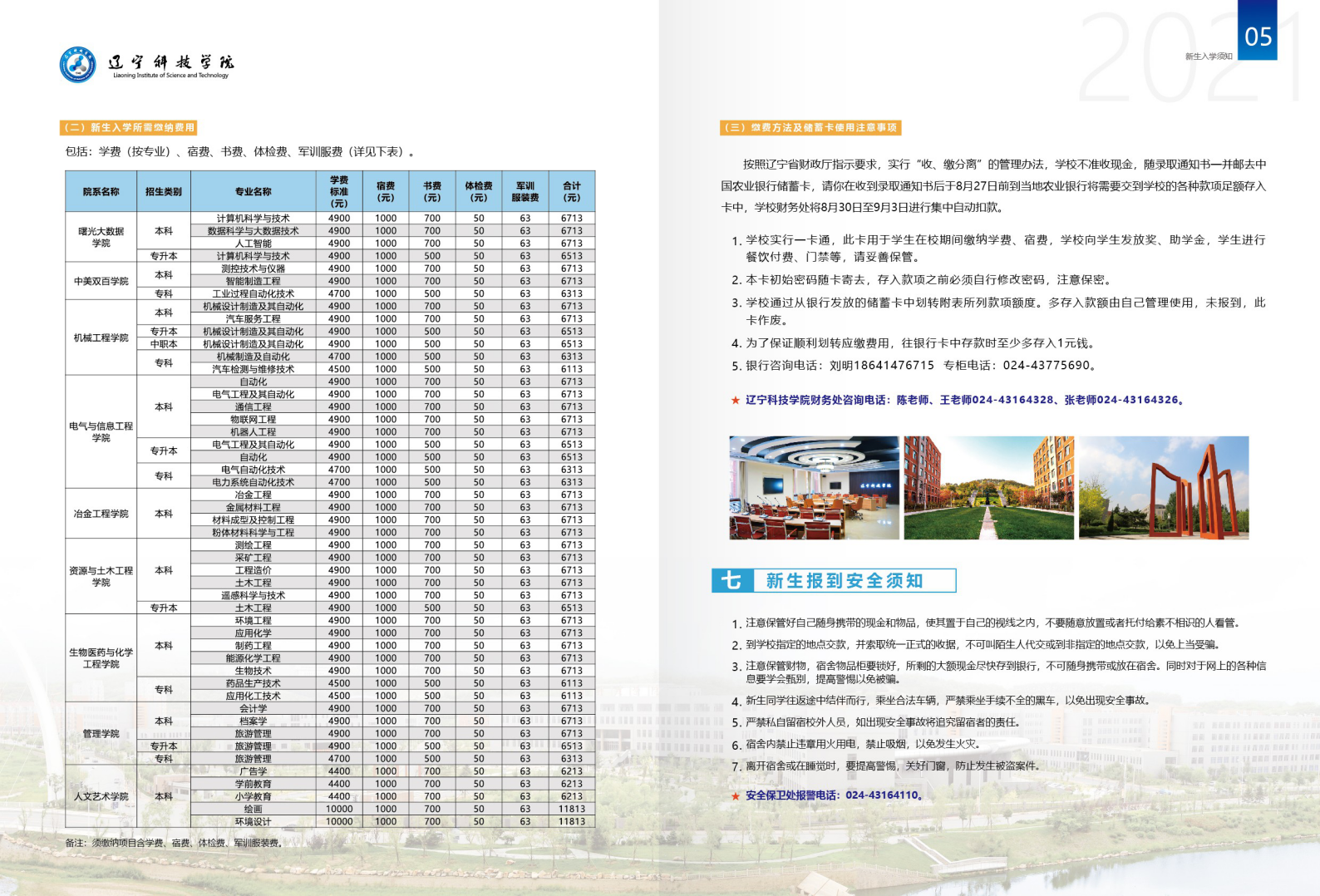Click the orange (二) 新生入学所需缴纳费用 heading
Viewport: 1320px width, 896px height.
point(129,128)
